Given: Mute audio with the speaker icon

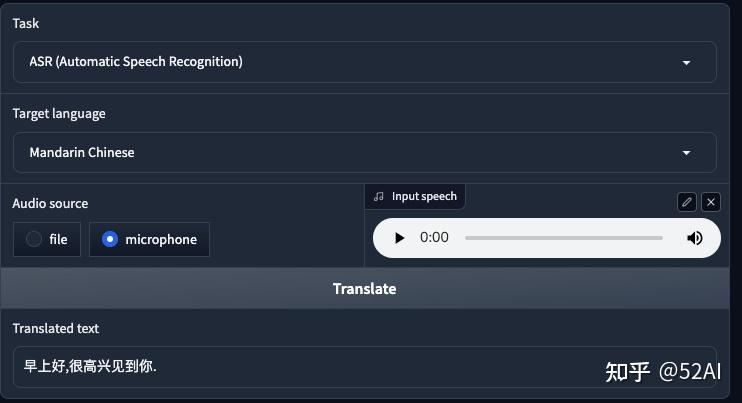Looking at the screenshot, I should click(695, 238).
